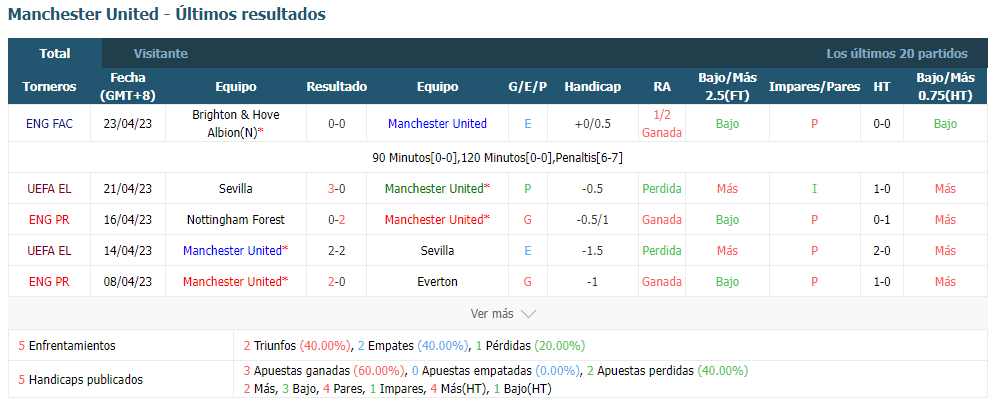Viewport: 997px width, 407px height.
Task: Click the Handicap column header
Action: (x=592, y=86)
